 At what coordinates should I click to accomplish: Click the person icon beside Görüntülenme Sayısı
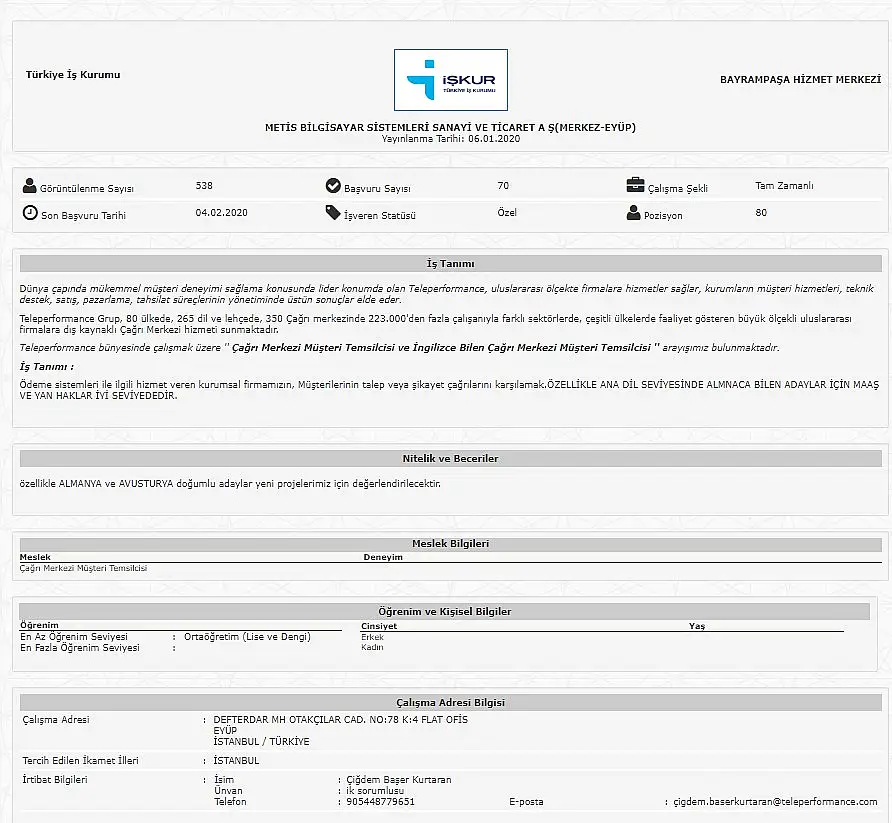[x=30, y=185]
